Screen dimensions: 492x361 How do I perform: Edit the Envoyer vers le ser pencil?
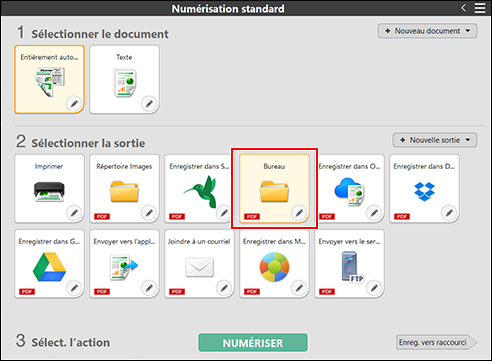click(x=374, y=288)
